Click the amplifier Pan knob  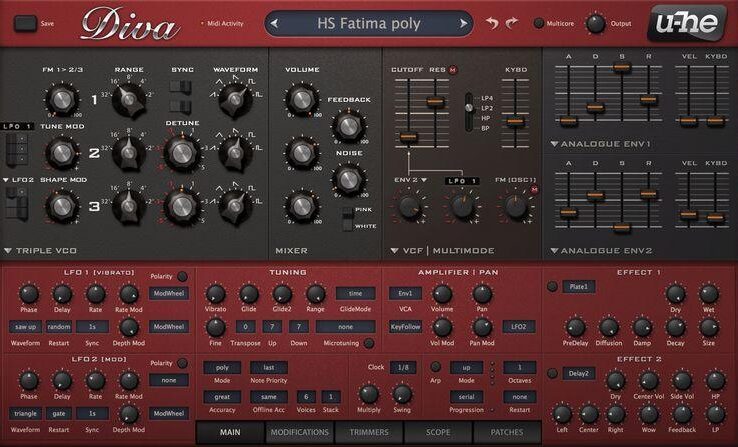482,294
